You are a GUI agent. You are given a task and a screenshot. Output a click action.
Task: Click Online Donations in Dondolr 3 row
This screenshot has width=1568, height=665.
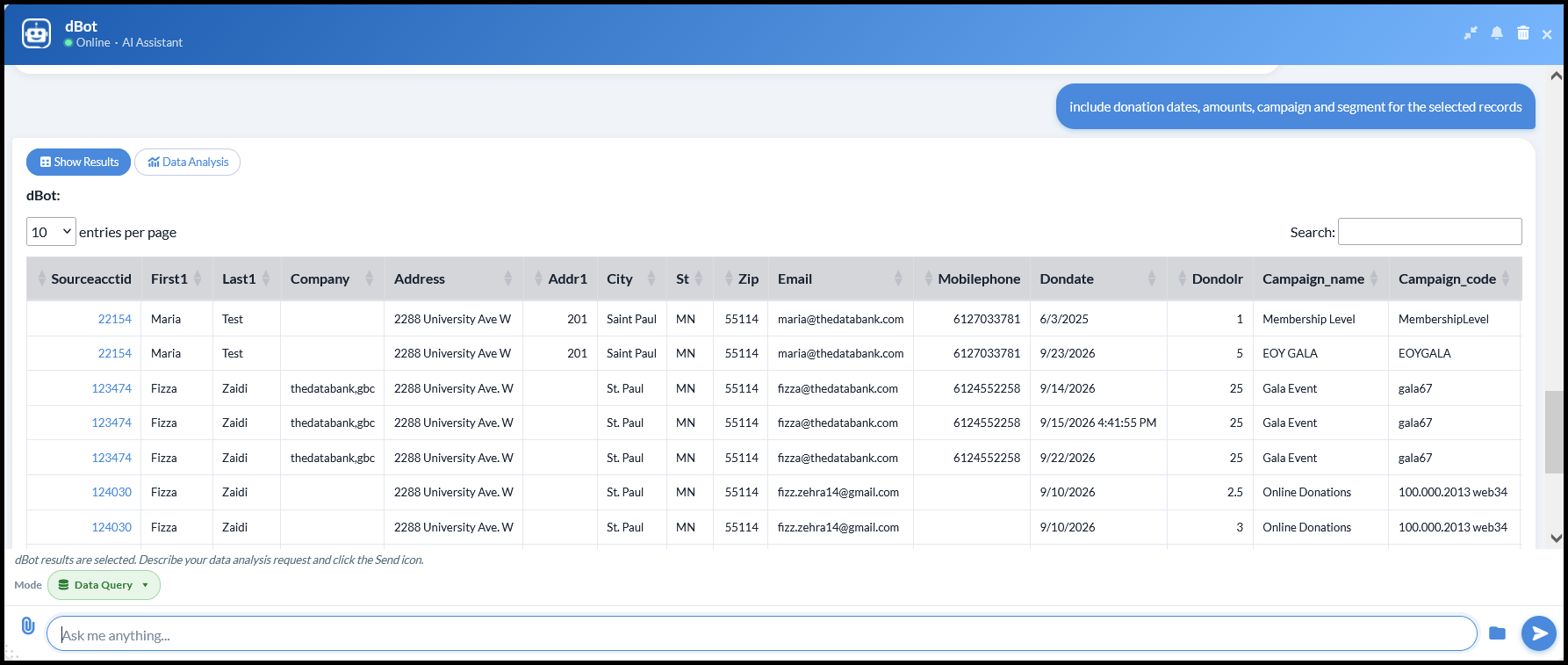point(1306,527)
